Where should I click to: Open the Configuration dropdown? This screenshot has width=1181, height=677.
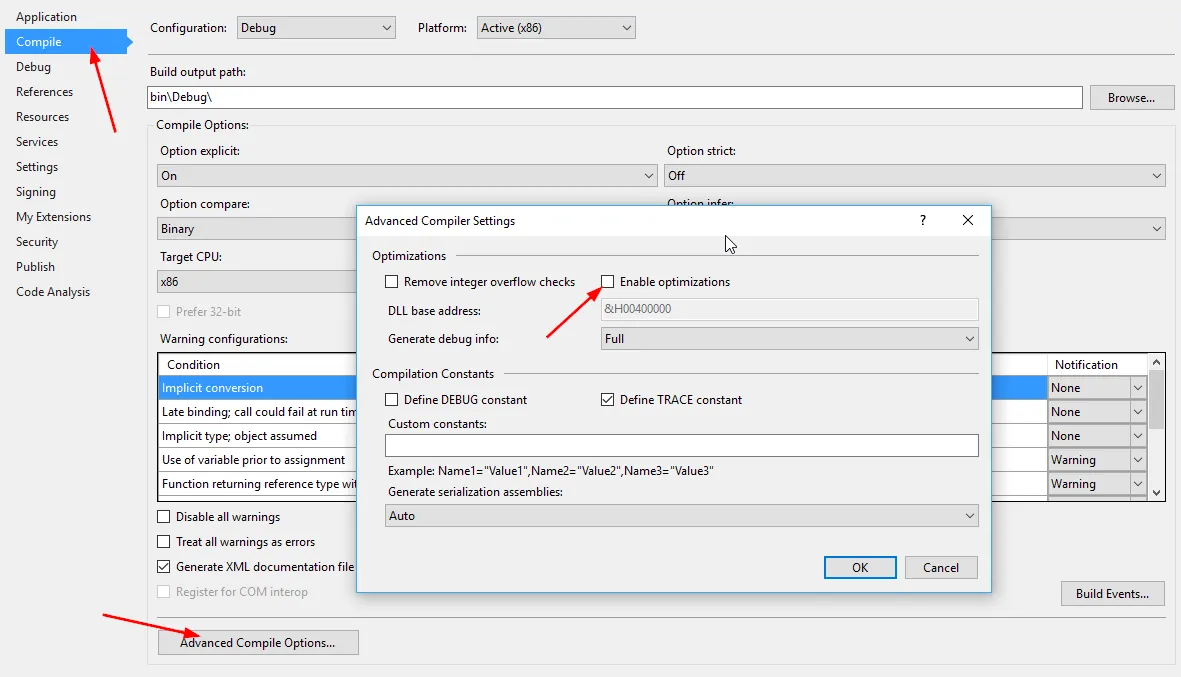316,28
